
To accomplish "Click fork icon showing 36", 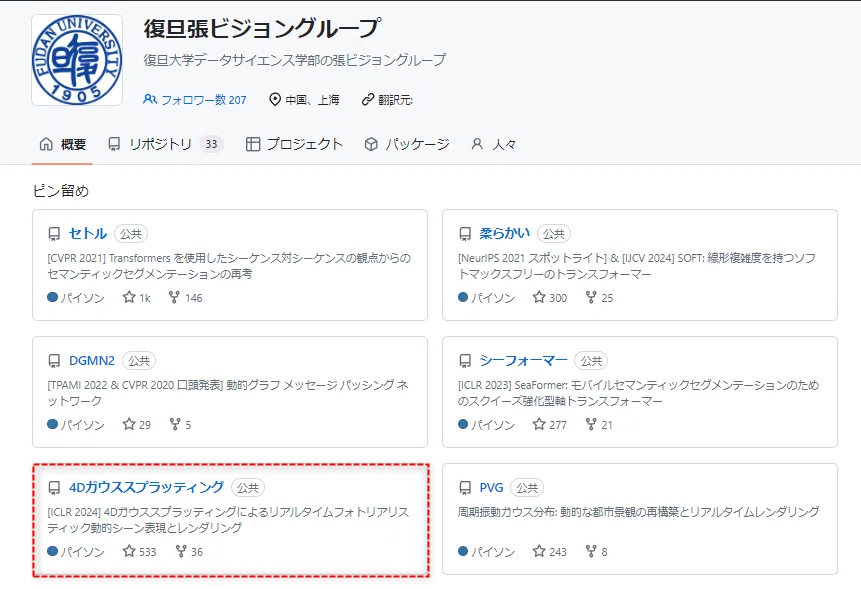I will point(181,551).
